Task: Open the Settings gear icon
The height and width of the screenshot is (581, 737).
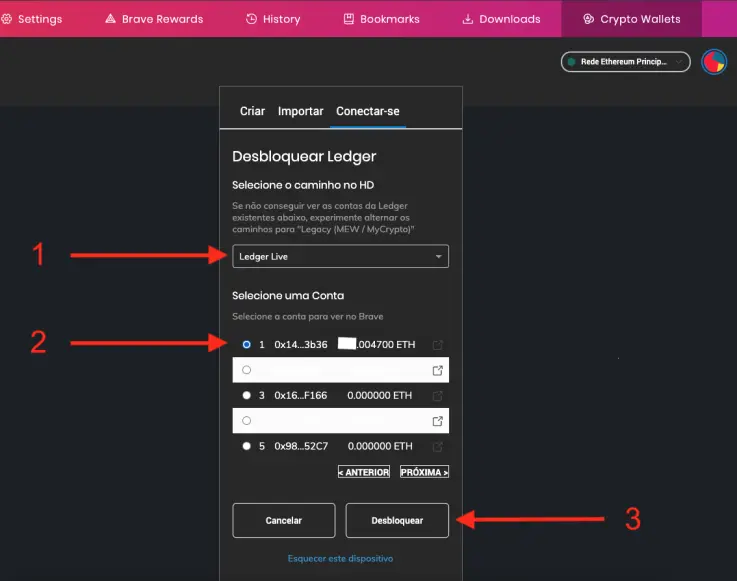Action: 6,19
